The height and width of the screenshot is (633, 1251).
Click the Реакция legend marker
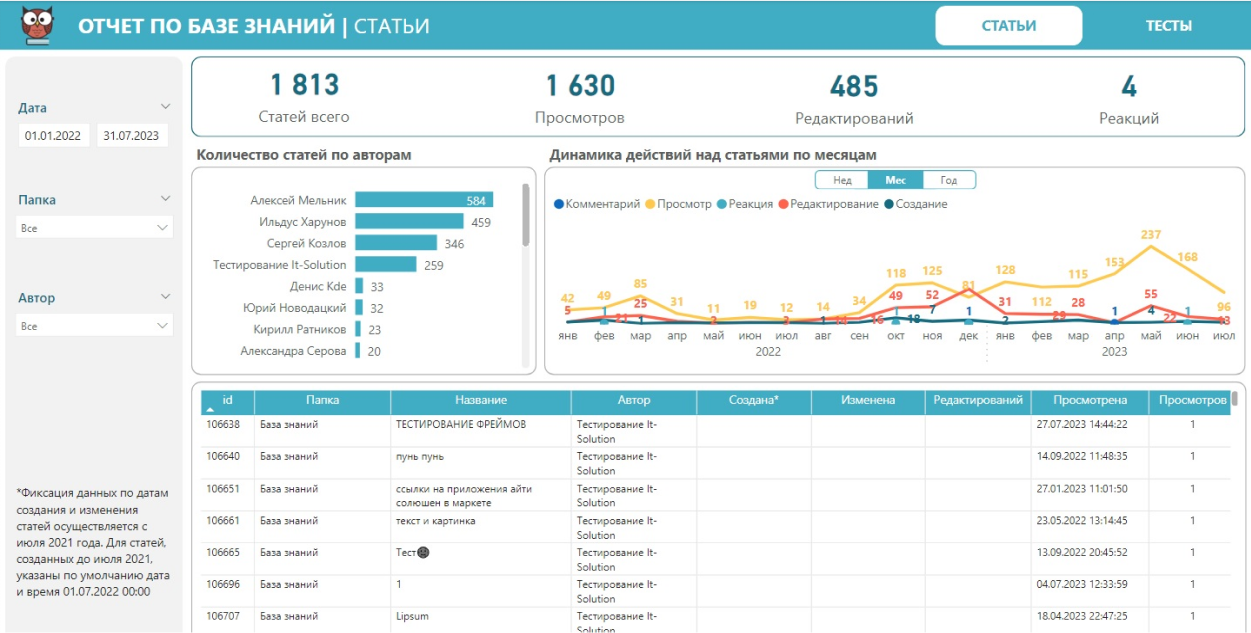721,204
